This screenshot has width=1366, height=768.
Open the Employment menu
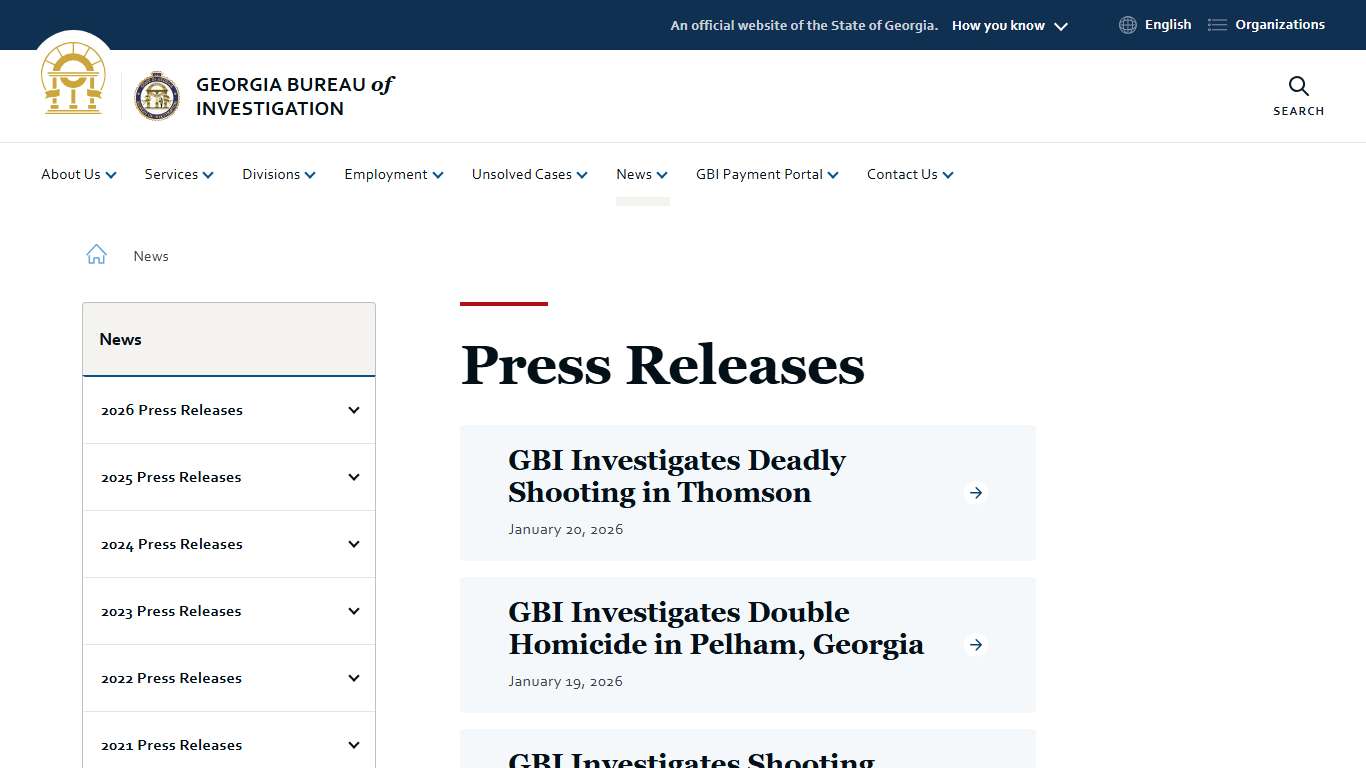coord(392,174)
